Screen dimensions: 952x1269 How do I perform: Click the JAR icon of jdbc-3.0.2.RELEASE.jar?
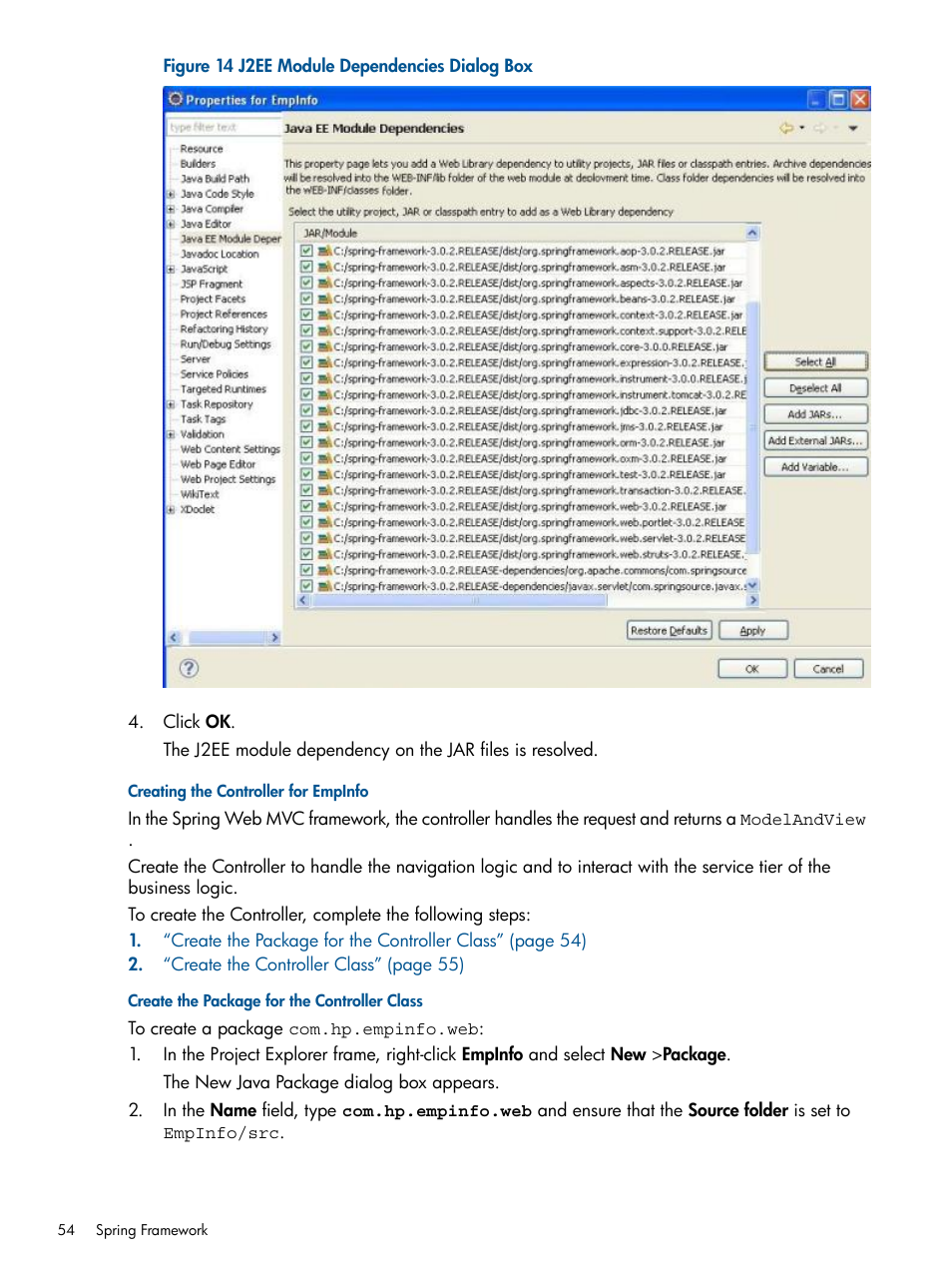[324, 410]
